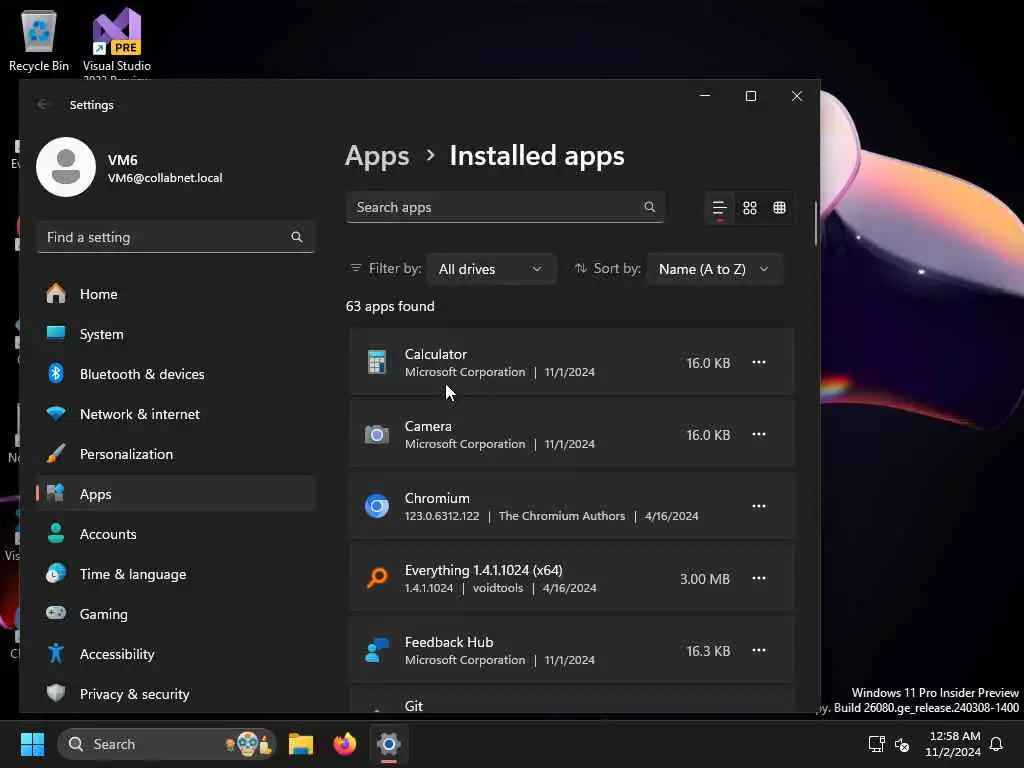This screenshot has height=768, width=1024.
Task: Click the VM6 user avatar picture
Action: click(x=66, y=167)
